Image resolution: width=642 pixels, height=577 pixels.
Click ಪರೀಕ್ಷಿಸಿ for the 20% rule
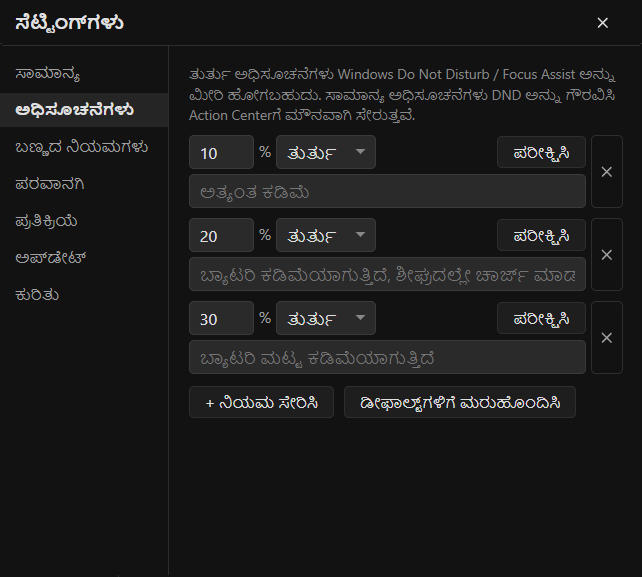point(541,235)
